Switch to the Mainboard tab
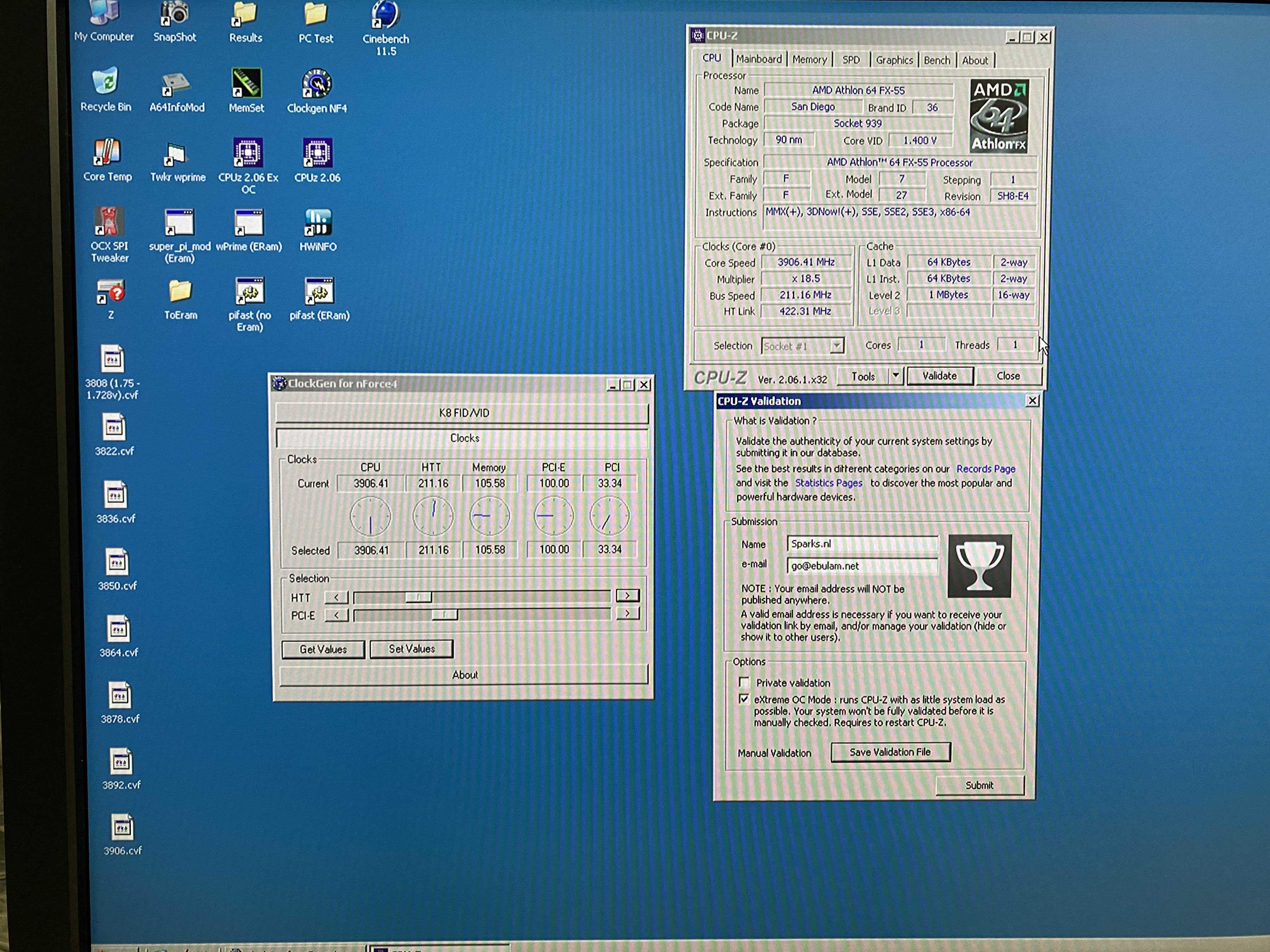 coord(759,59)
